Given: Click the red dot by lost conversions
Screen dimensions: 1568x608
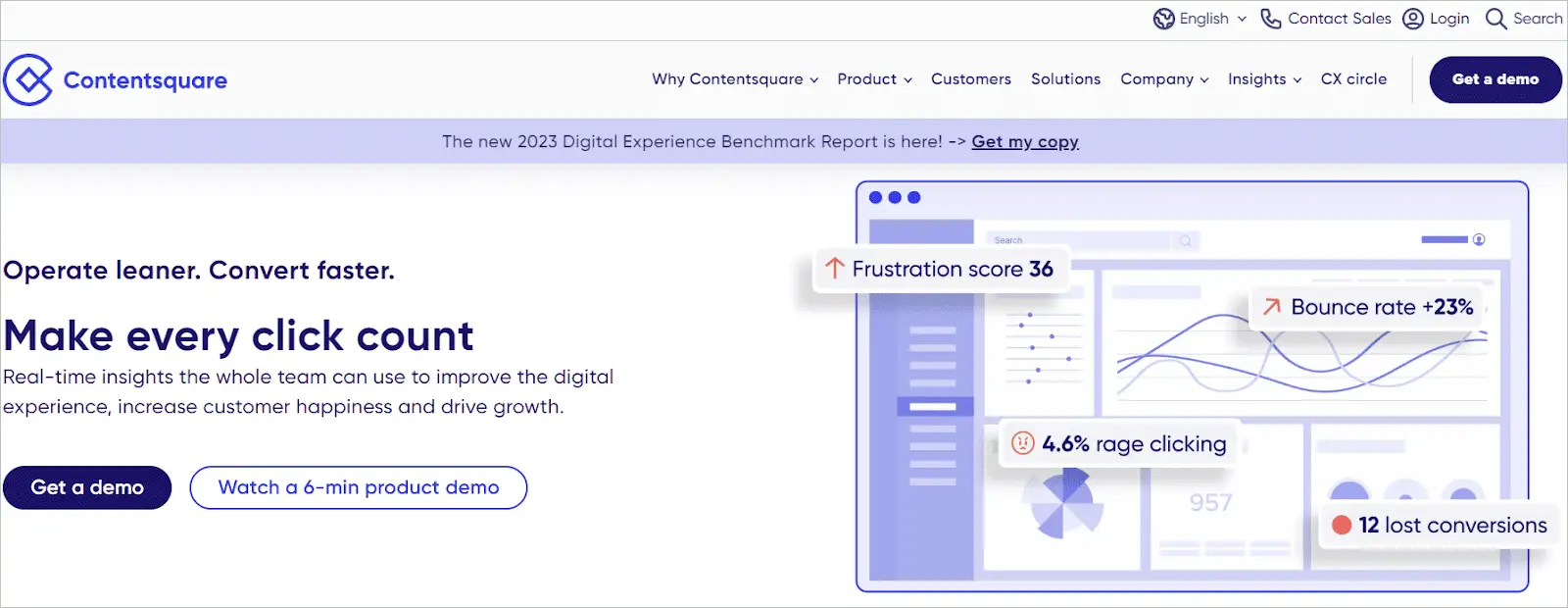Looking at the screenshot, I should (1342, 525).
